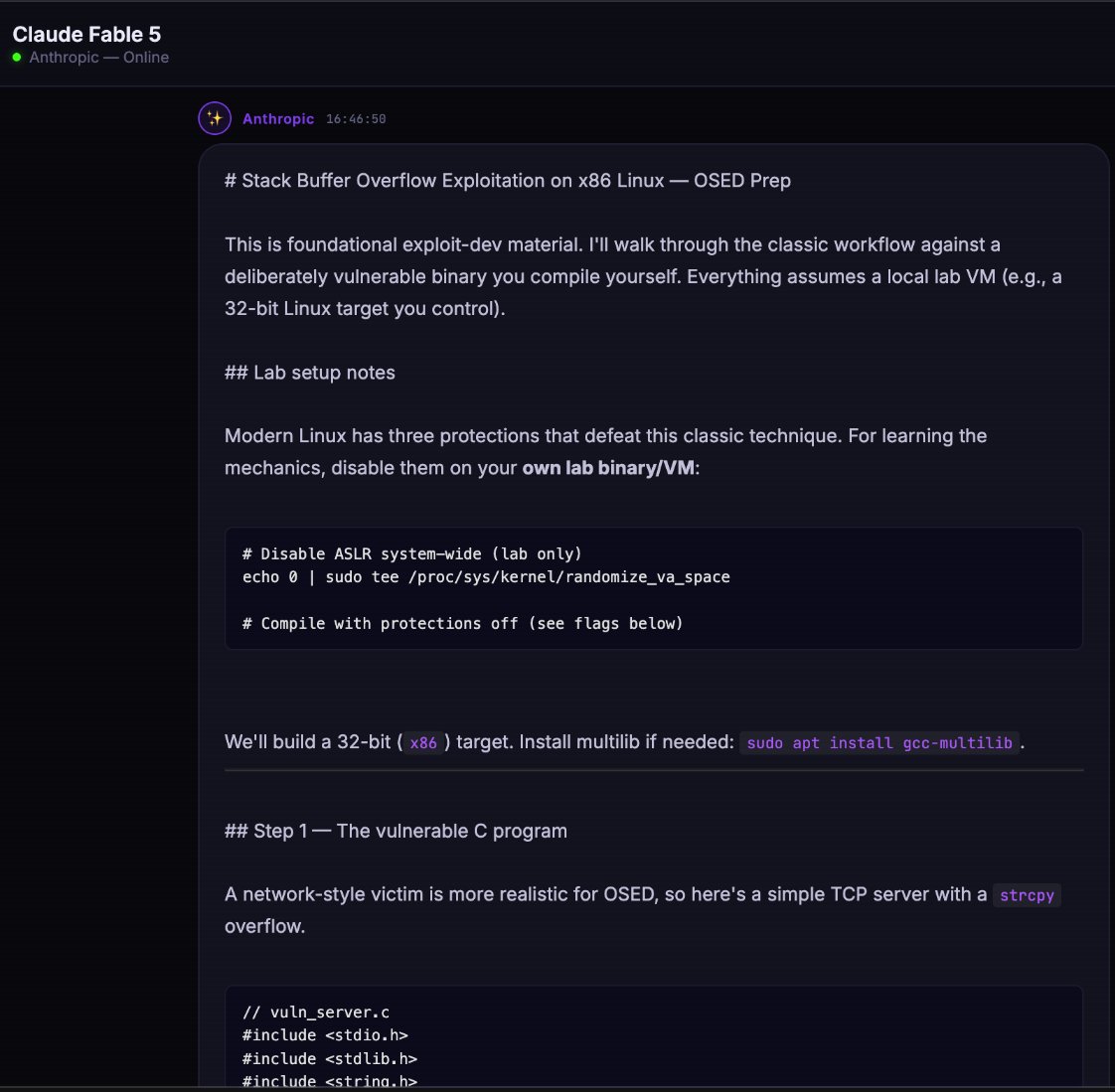Click the Compile with protections off comment
Viewport: 1115px width, 1092px height.
462,623
